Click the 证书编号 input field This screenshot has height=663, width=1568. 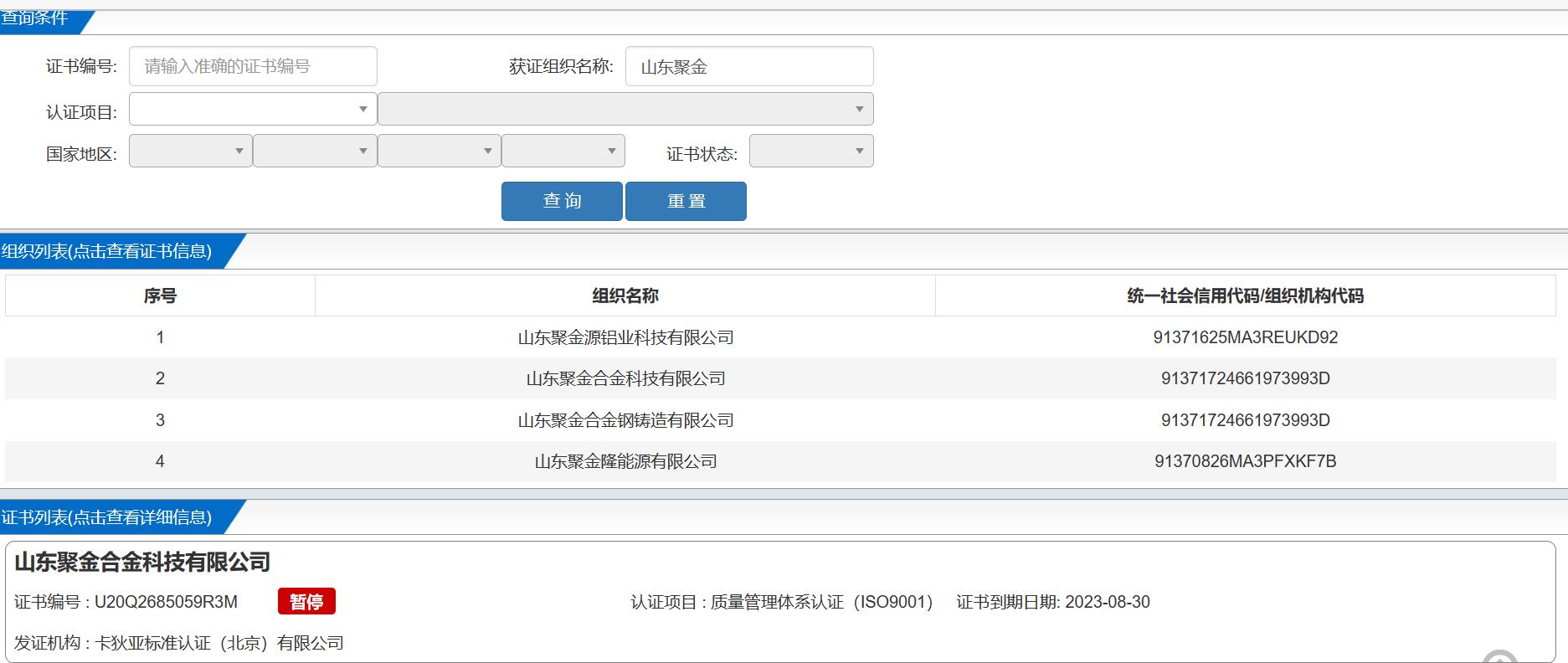[253, 66]
